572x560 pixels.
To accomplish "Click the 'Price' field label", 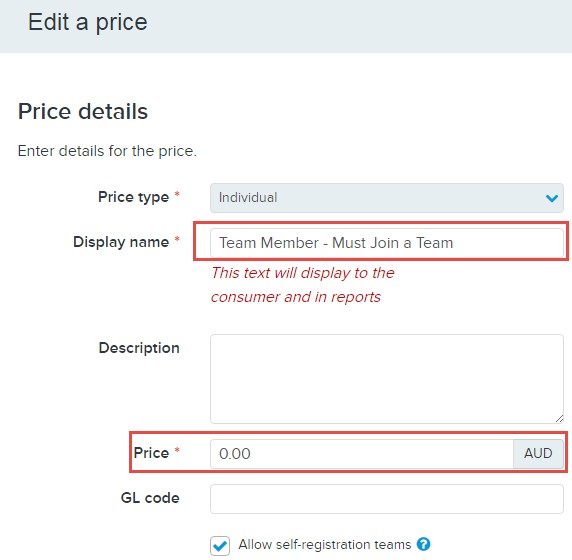I will (x=151, y=453).
